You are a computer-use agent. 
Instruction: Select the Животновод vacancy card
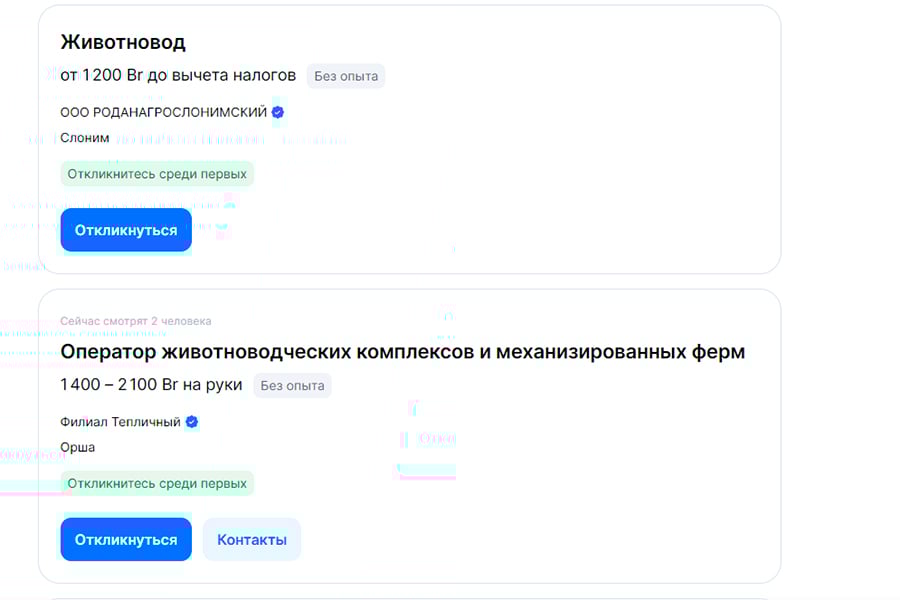tap(410, 140)
